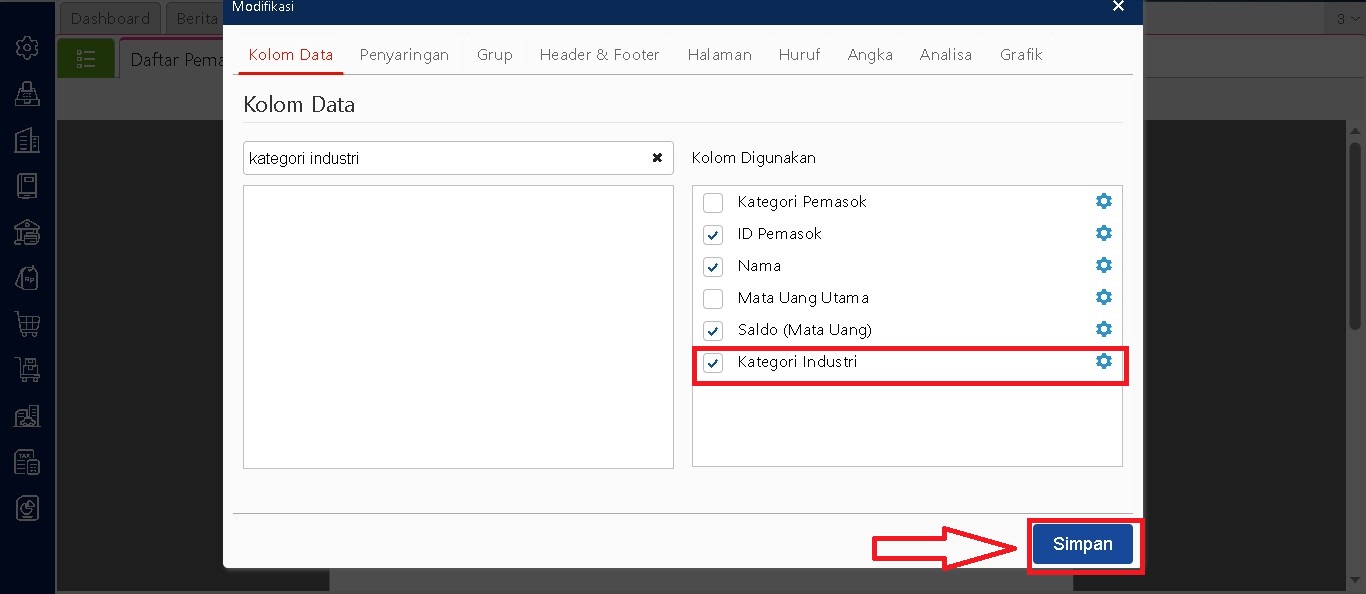Image resolution: width=1366 pixels, height=594 pixels.
Task: Open the Header & Footer tab
Action: pos(599,55)
